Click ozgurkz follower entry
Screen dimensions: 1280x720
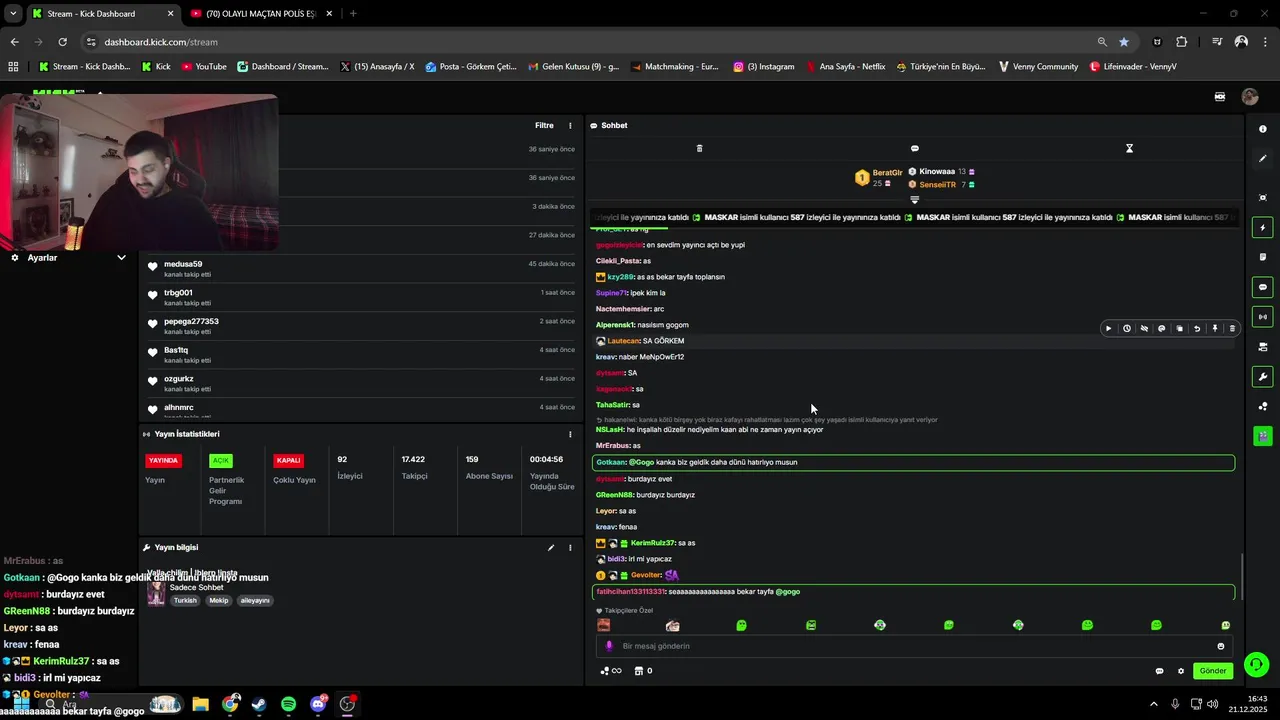(x=361, y=383)
